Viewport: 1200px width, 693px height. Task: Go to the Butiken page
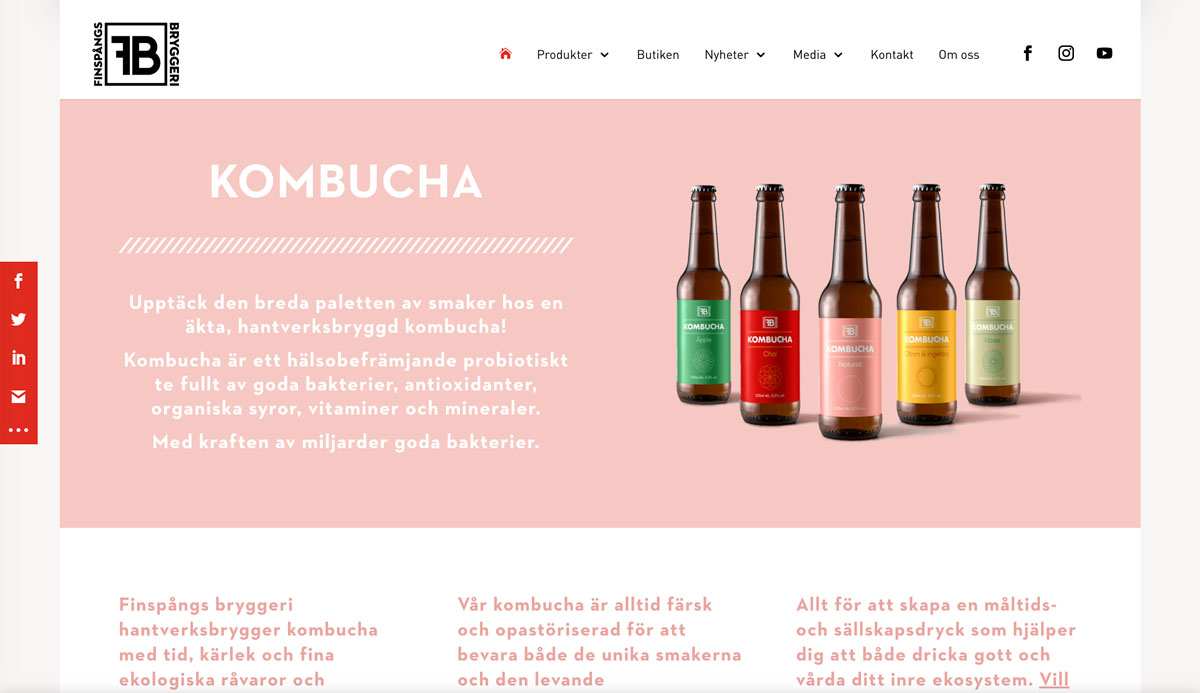tap(658, 55)
